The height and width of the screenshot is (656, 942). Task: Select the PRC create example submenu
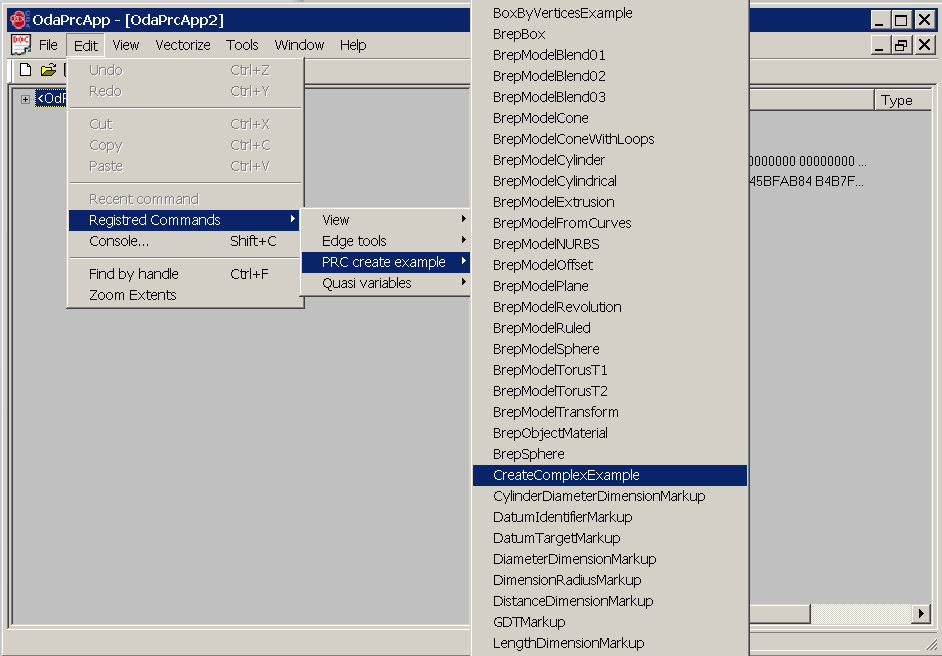tap(386, 262)
